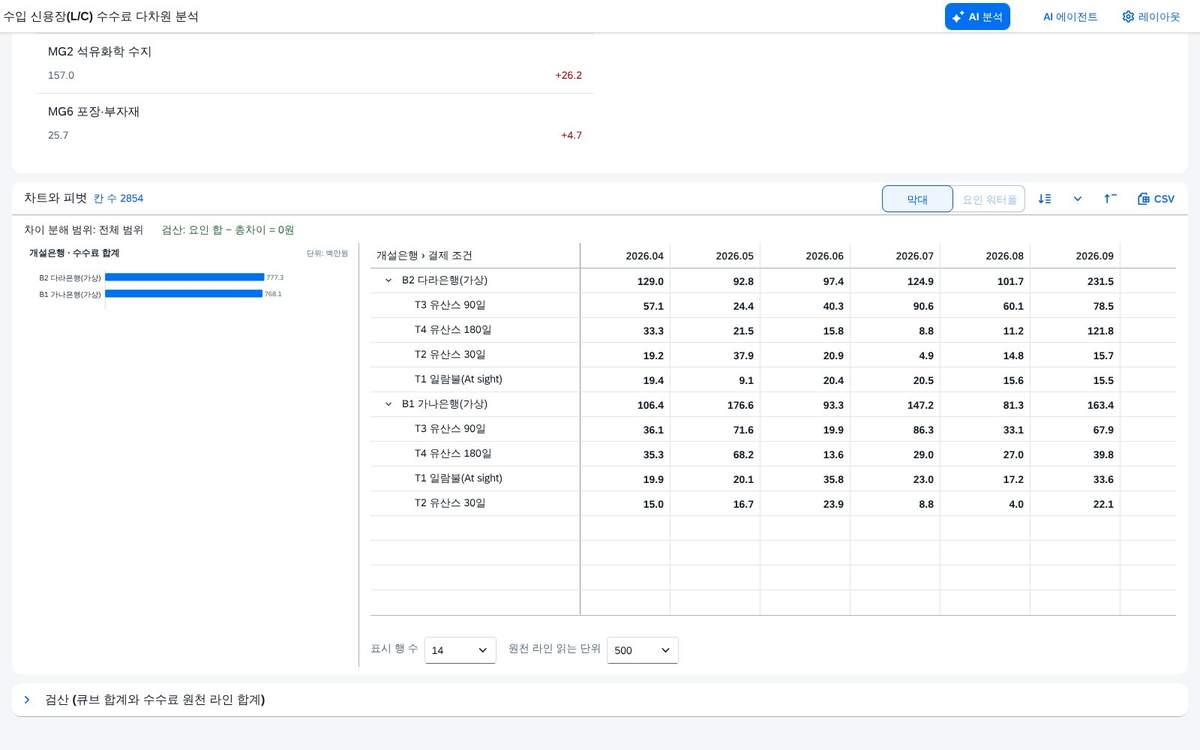Click the +26.2 value for MG2
Image resolution: width=1200 pixels, height=750 pixels.
[568, 75]
